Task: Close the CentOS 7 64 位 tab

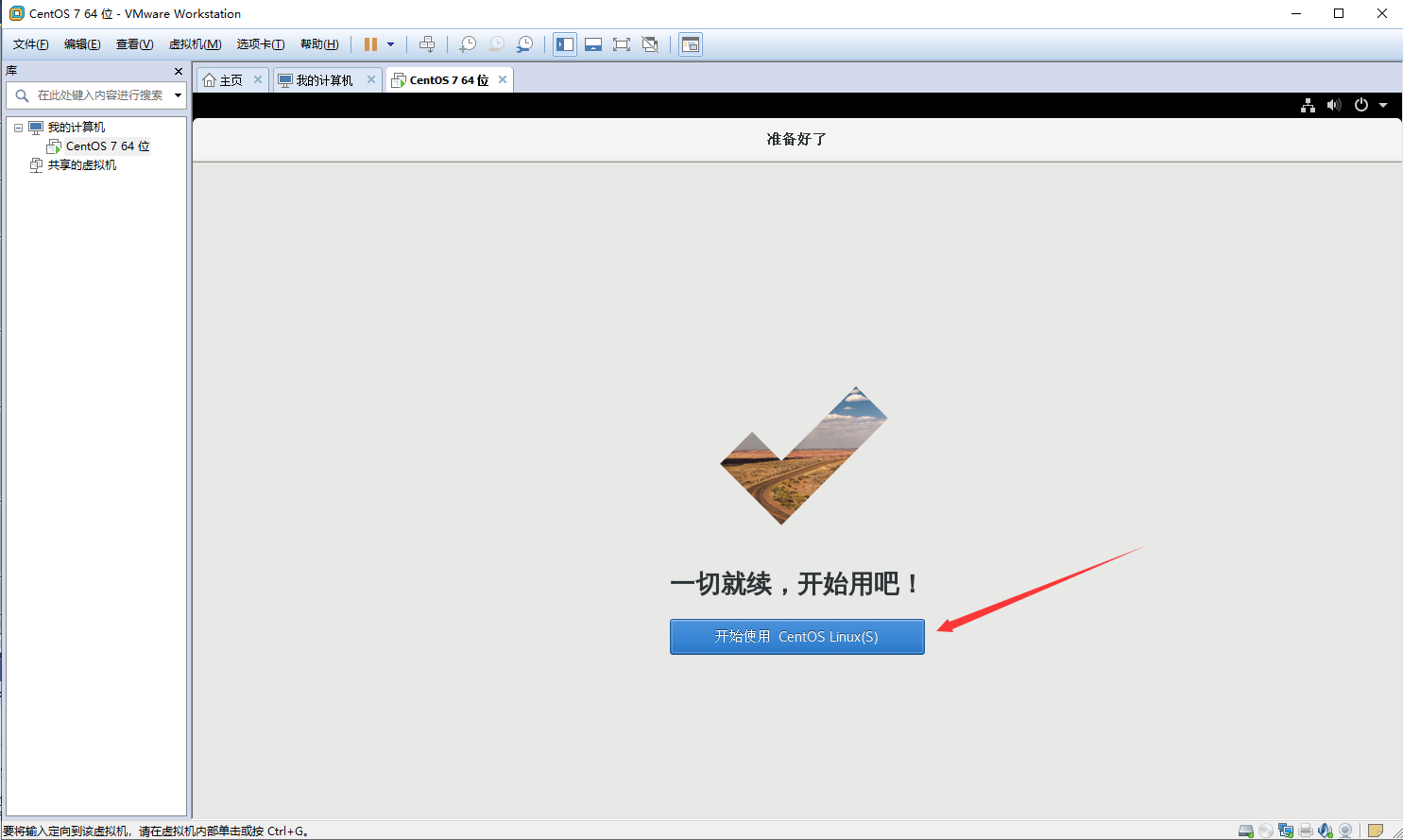Action: 503,79
